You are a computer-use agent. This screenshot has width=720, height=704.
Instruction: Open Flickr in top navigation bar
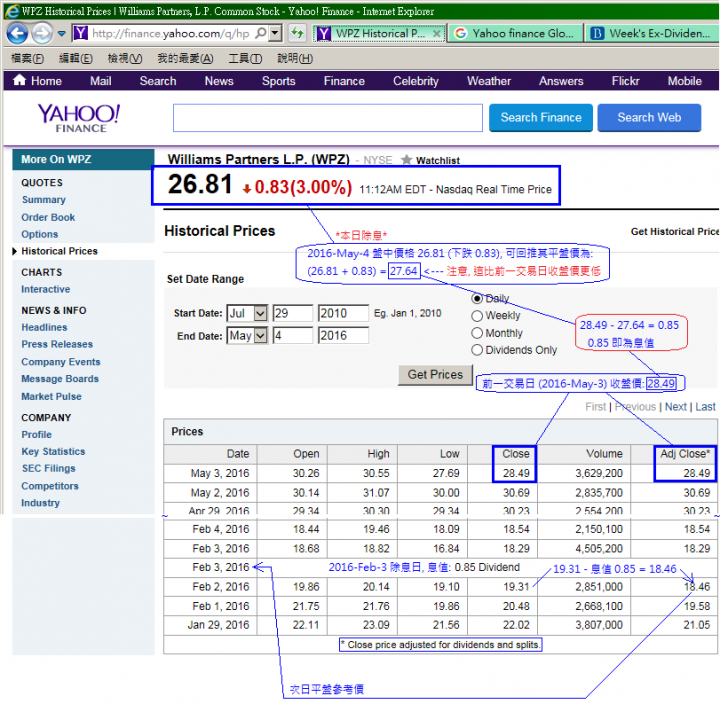tap(625, 81)
